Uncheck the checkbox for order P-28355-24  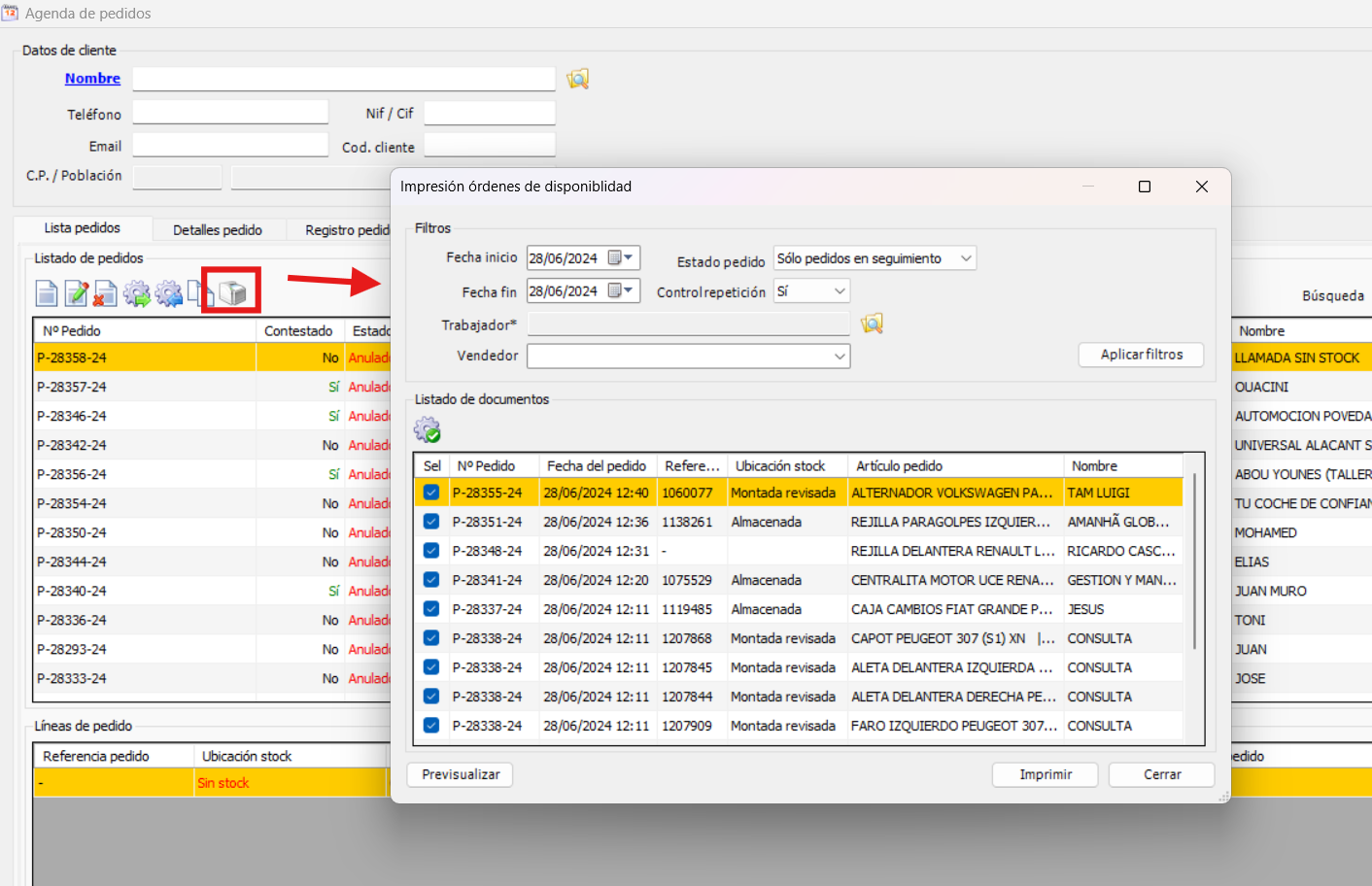[431, 493]
